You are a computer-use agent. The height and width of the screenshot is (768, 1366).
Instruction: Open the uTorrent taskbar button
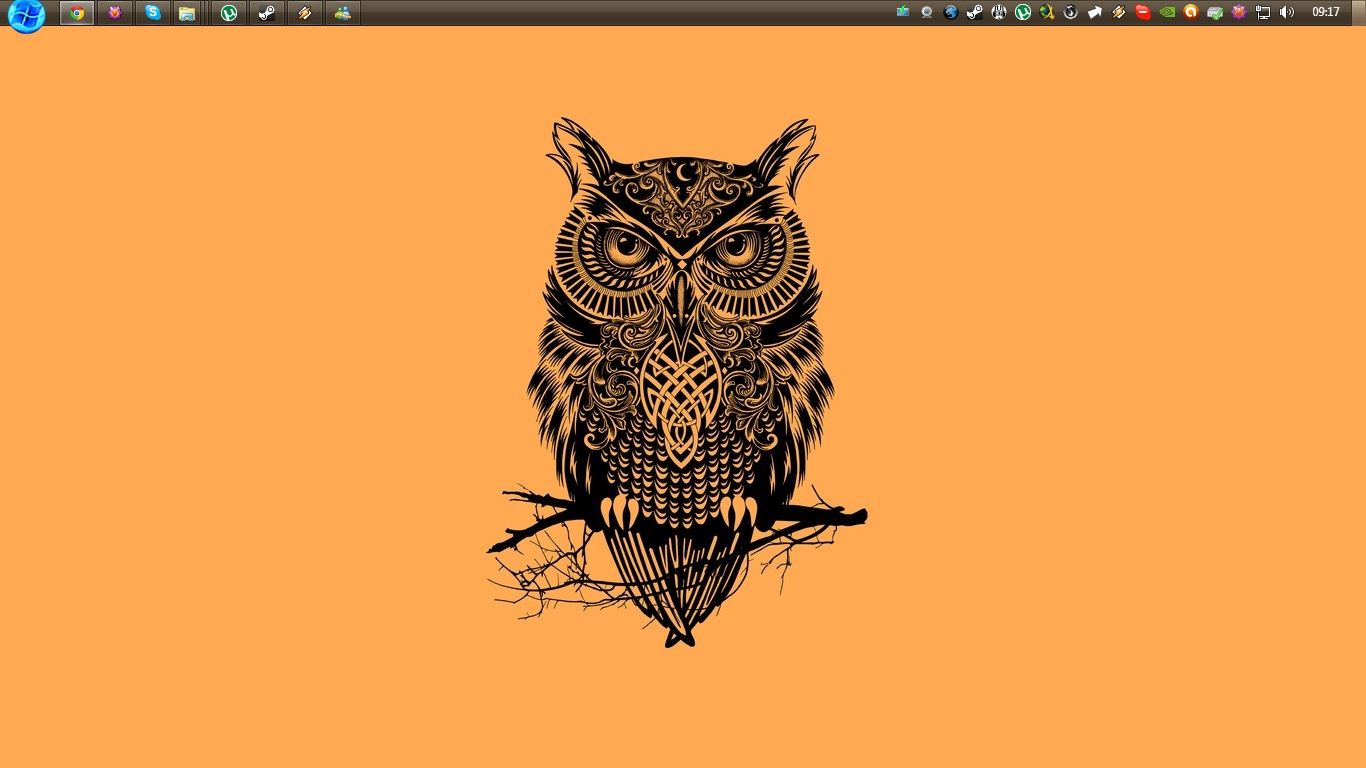(229, 13)
